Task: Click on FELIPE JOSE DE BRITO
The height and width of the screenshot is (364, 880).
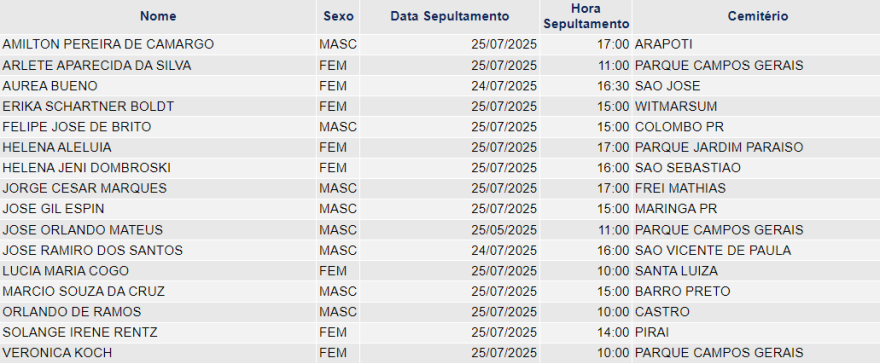Action: (77, 127)
